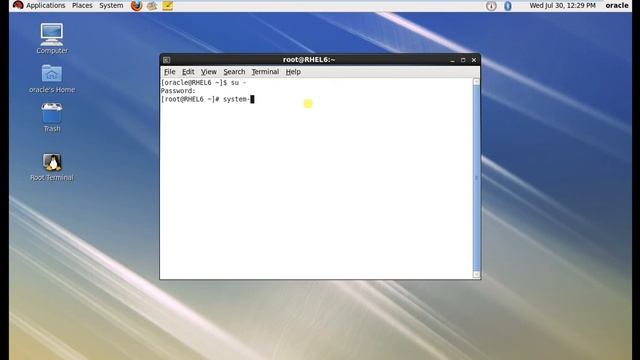Screen dimensions: 640x360
Task: Open oracle's Home folder icon
Action: coord(52,79)
